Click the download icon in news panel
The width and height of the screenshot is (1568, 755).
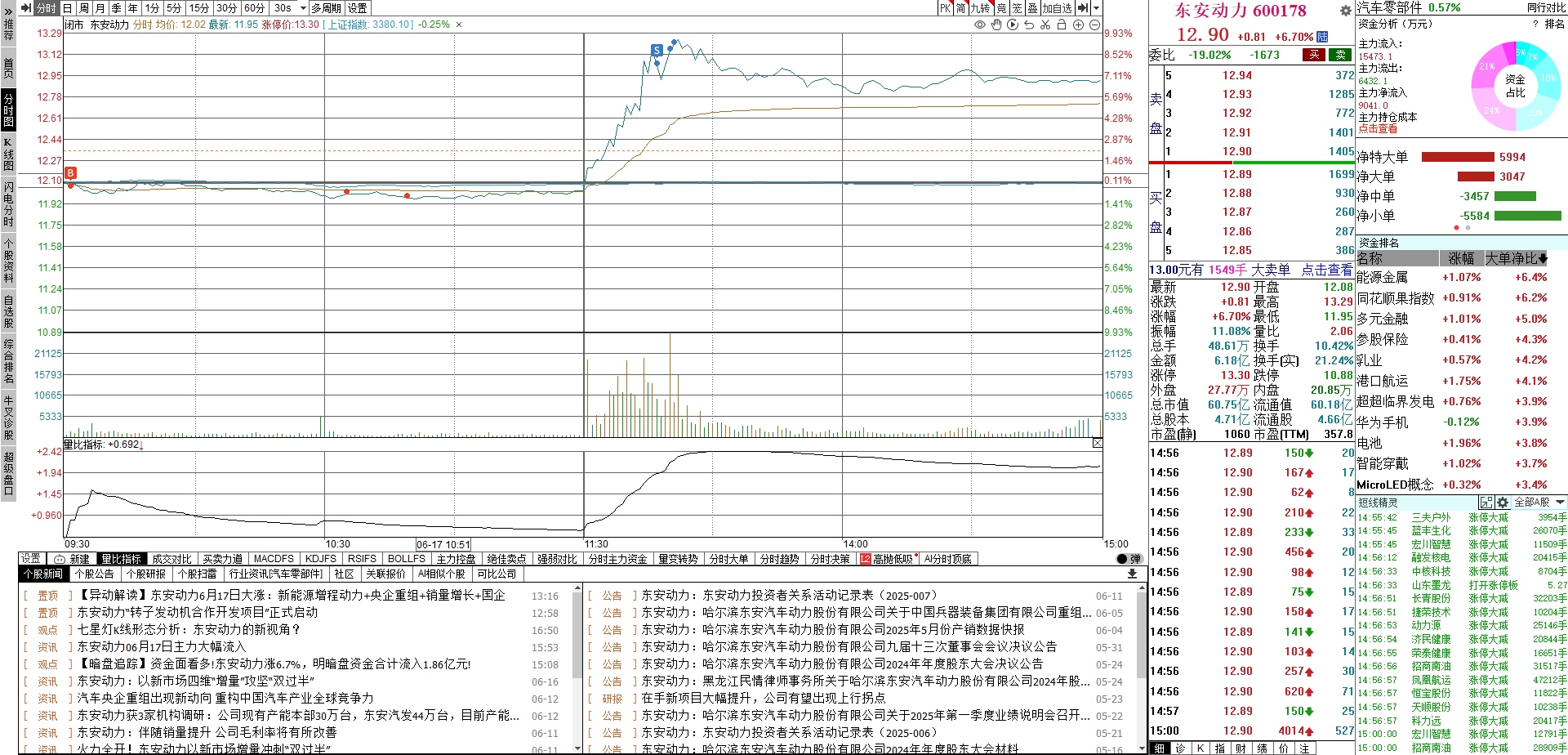click(x=1132, y=574)
